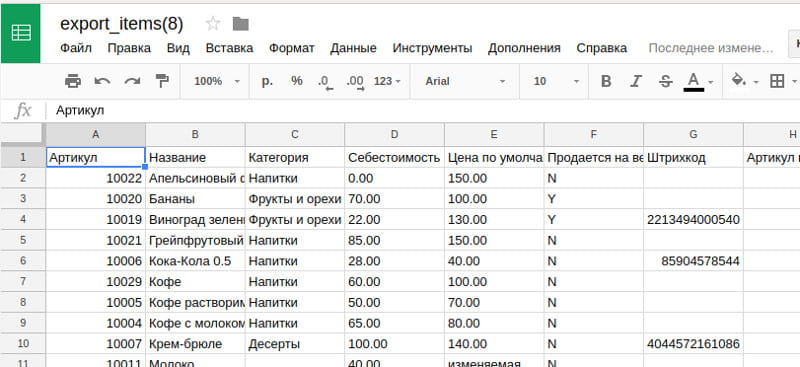The height and width of the screenshot is (367, 800).
Task: Select row 6 header
Action: tap(23, 261)
